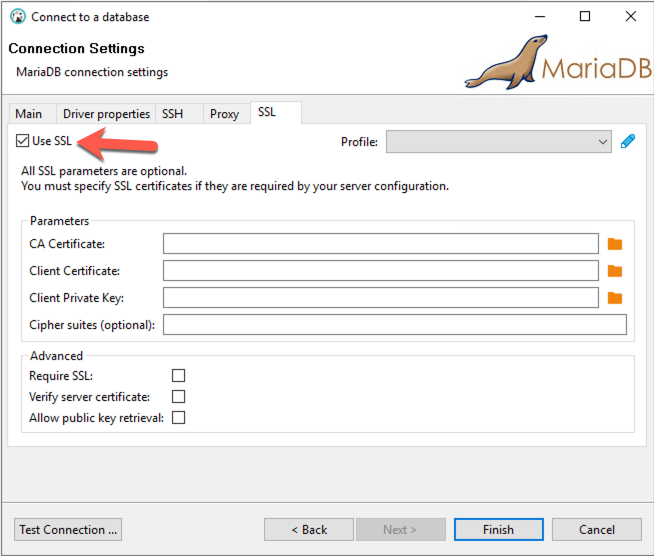Open file browser for Client Private Key

coord(615,298)
